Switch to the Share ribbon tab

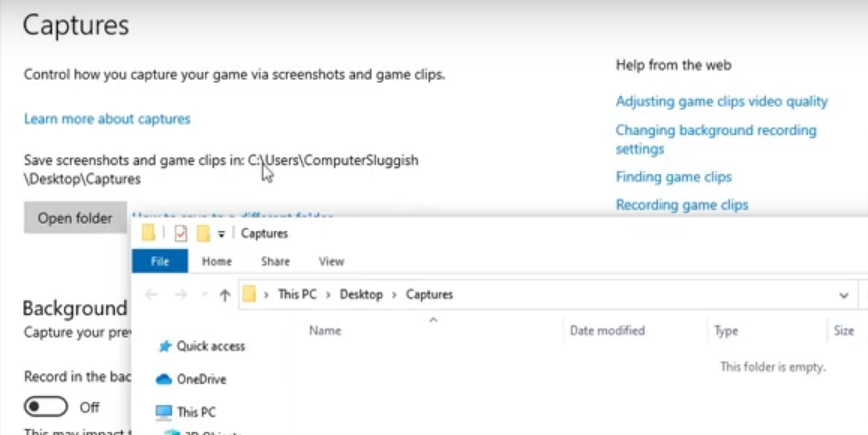pos(275,261)
